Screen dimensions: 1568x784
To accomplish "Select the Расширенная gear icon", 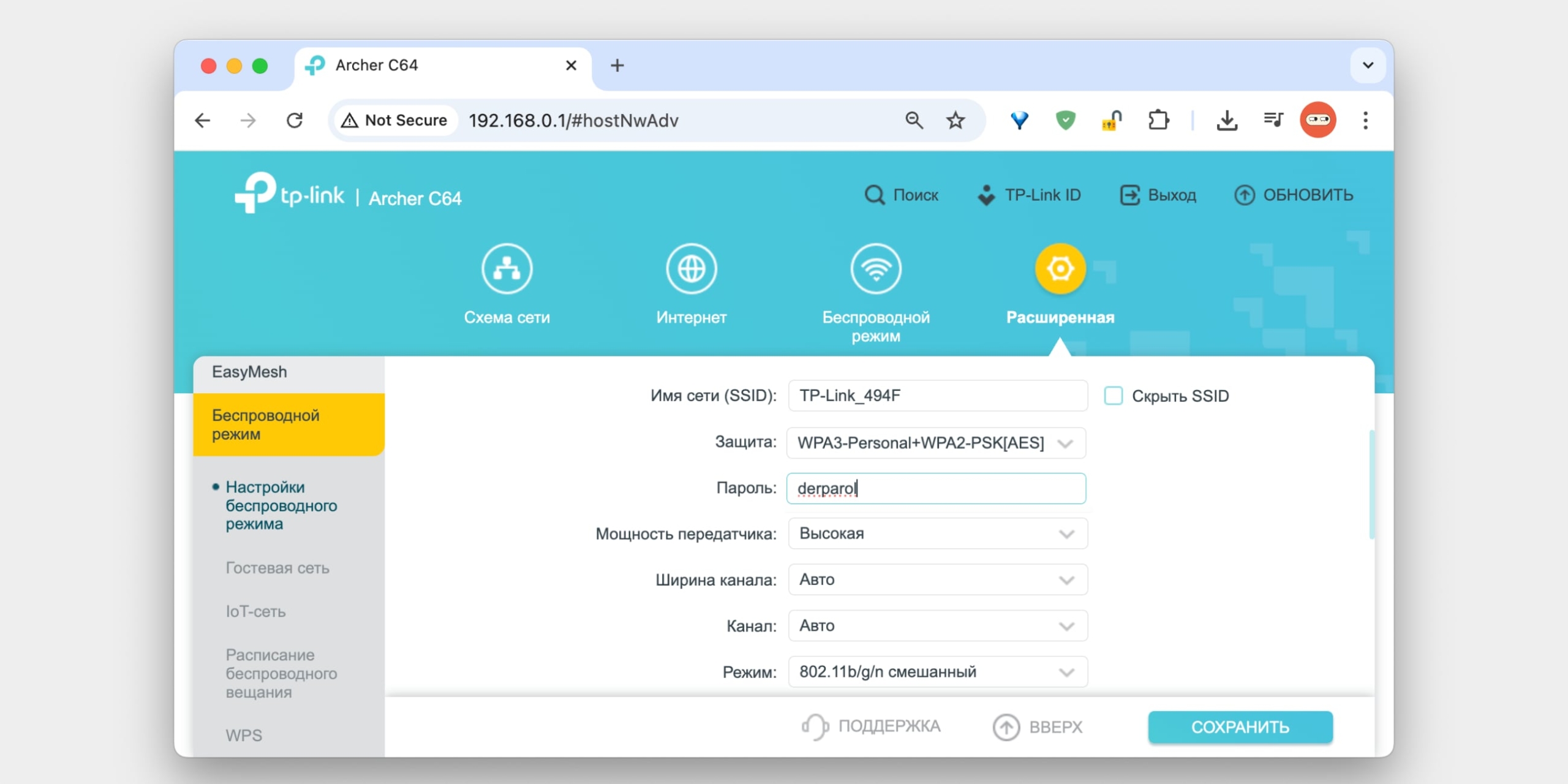I will pyautogui.click(x=1060, y=268).
